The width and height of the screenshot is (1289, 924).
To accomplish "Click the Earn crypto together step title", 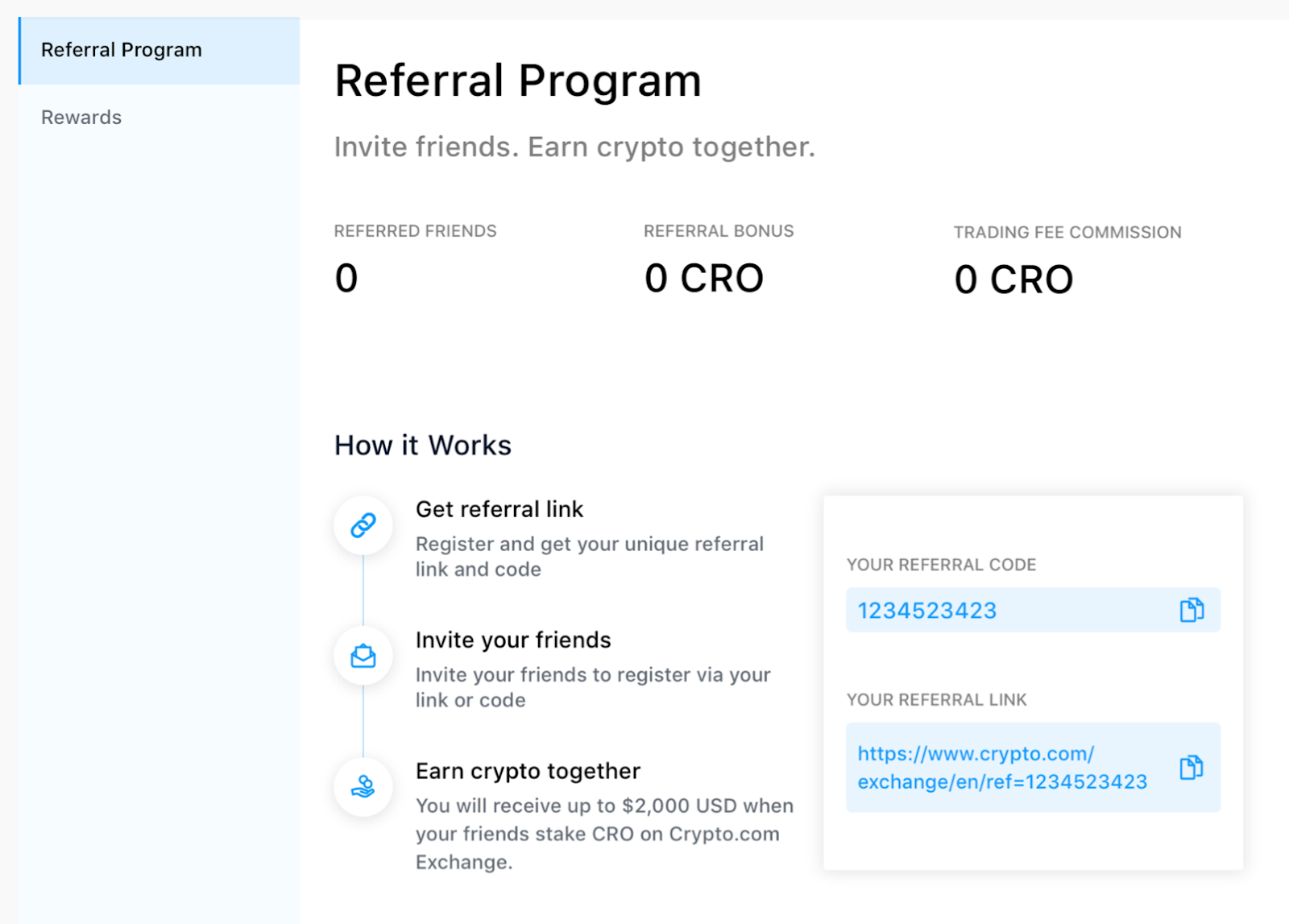I will (x=528, y=771).
